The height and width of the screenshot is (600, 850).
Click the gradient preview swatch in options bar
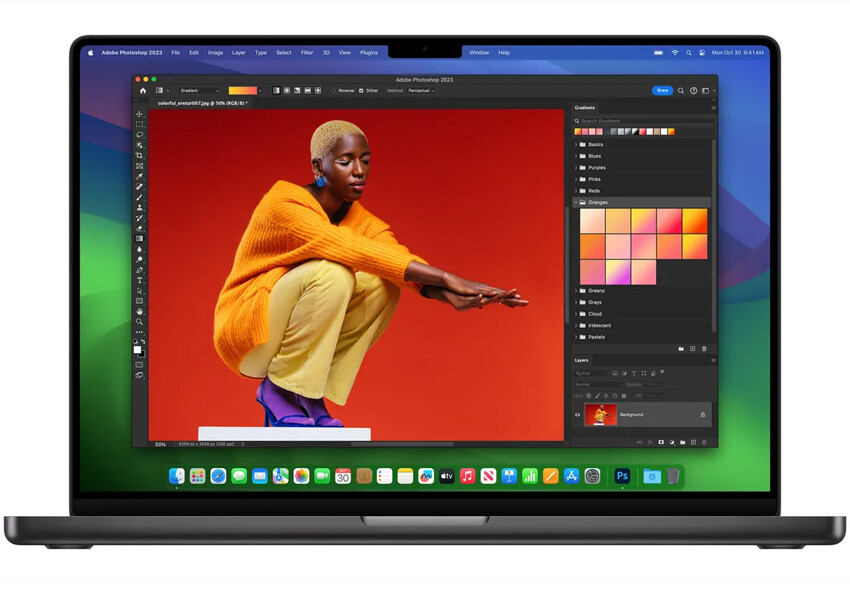coord(243,91)
